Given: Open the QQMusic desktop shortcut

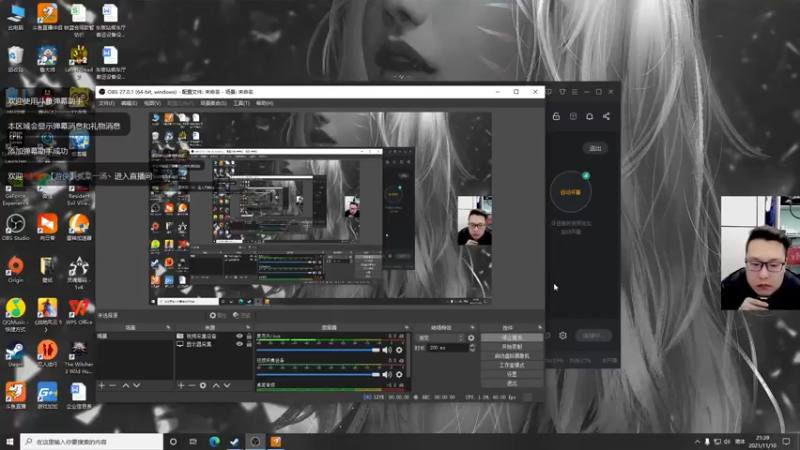Looking at the screenshot, I should pos(15,315).
